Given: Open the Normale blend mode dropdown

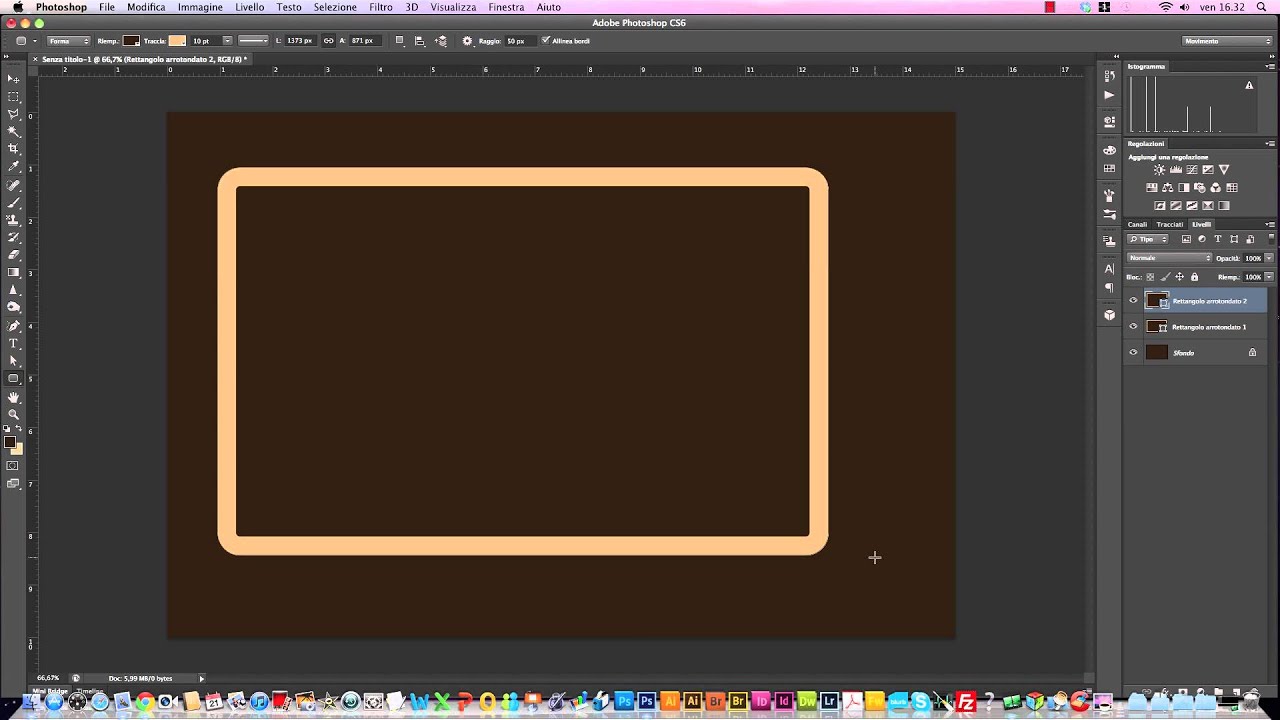Looking at the screenshot, I should click(x=1169, y=258).
